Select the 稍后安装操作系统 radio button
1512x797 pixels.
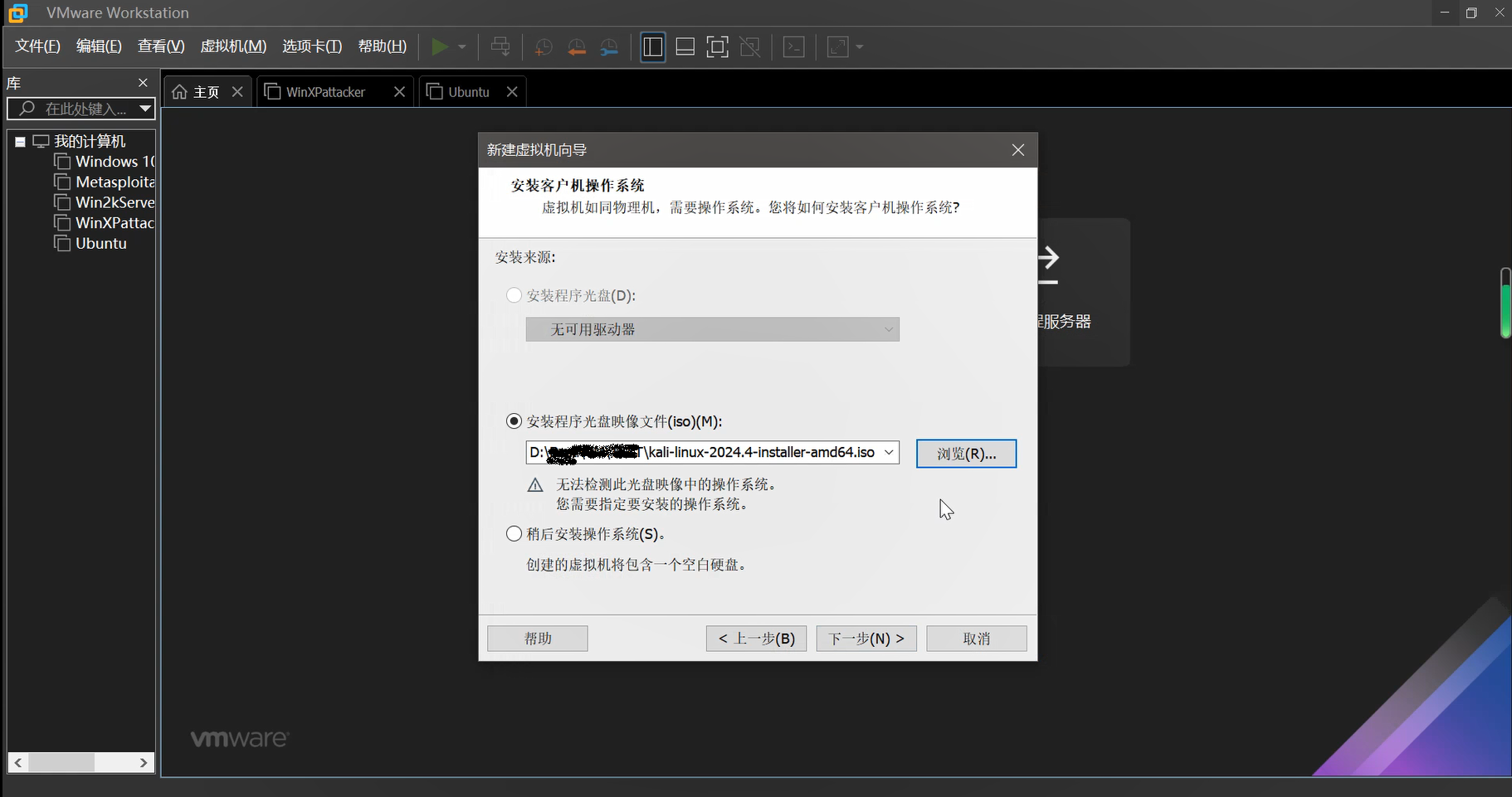point(515,533)
